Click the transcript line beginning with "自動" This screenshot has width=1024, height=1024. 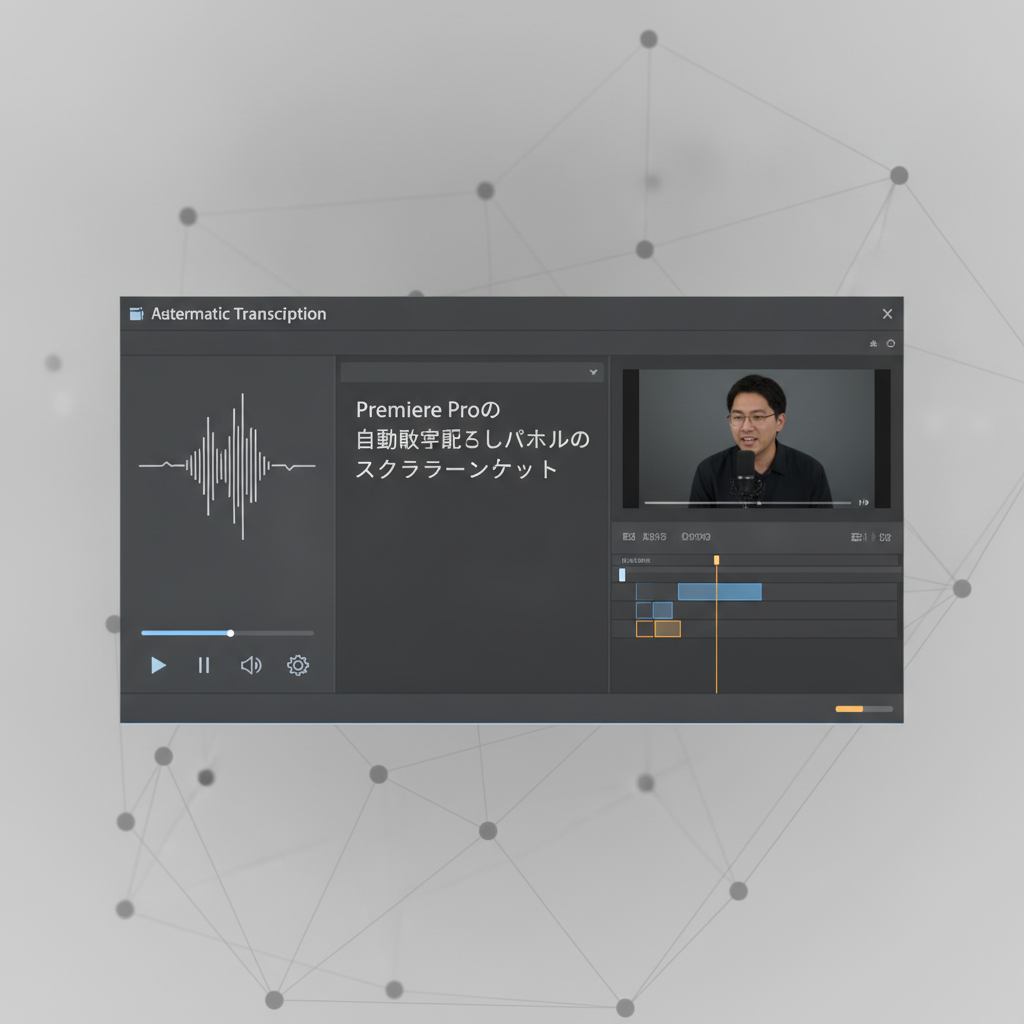(x=473, y=440)
